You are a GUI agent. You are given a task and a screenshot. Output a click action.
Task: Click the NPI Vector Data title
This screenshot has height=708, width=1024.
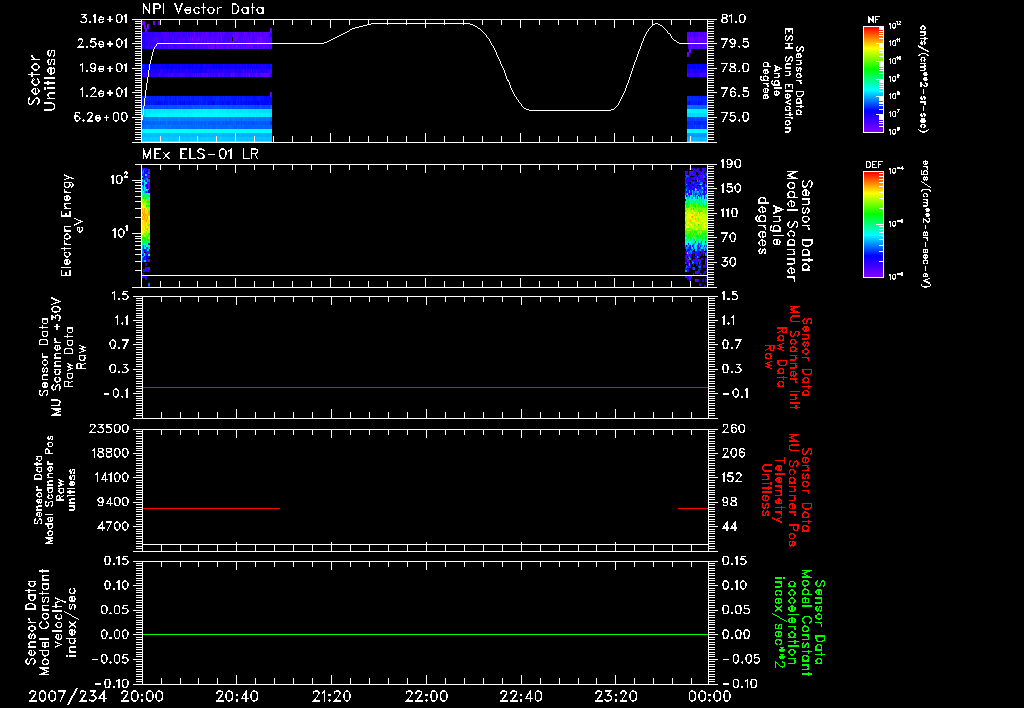[203, 9]
